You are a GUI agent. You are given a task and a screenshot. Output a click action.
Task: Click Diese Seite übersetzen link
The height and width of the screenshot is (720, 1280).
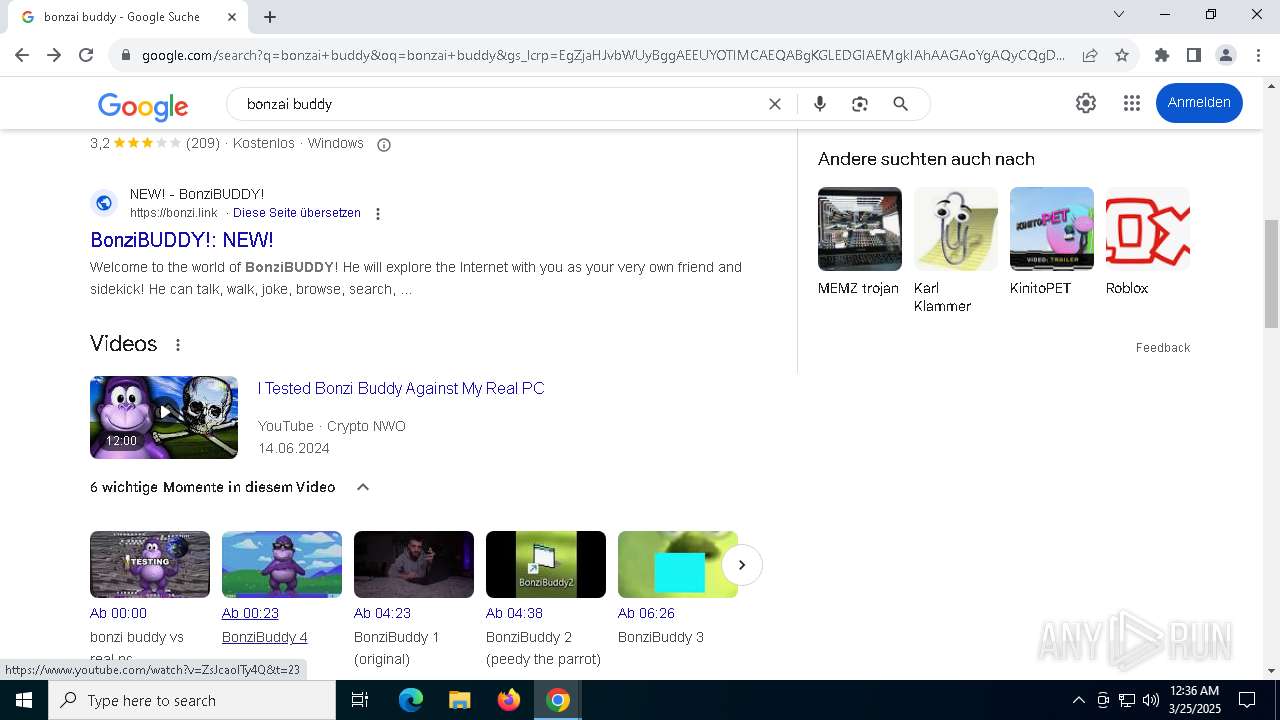(297, 213)
